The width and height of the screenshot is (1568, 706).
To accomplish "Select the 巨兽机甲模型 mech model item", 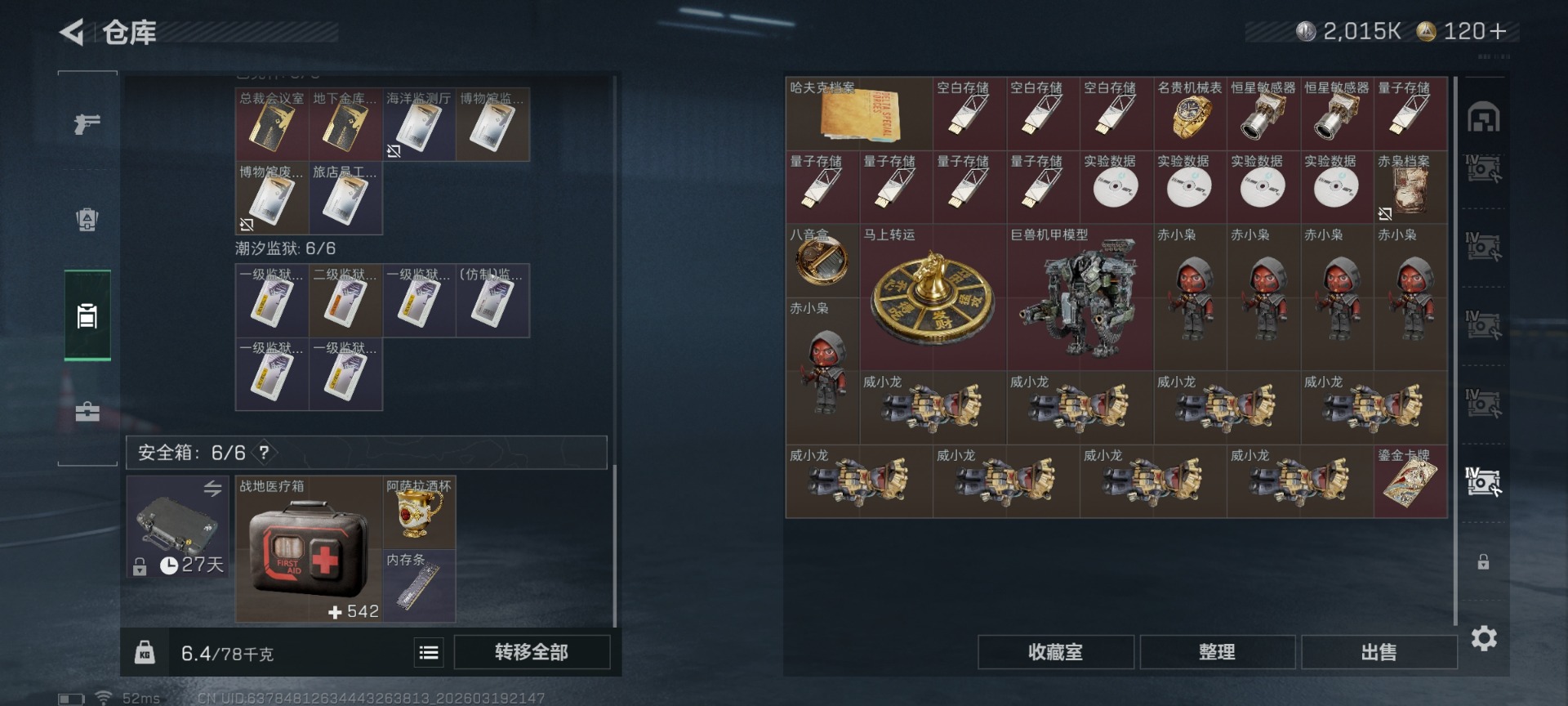I will 1080,297.
